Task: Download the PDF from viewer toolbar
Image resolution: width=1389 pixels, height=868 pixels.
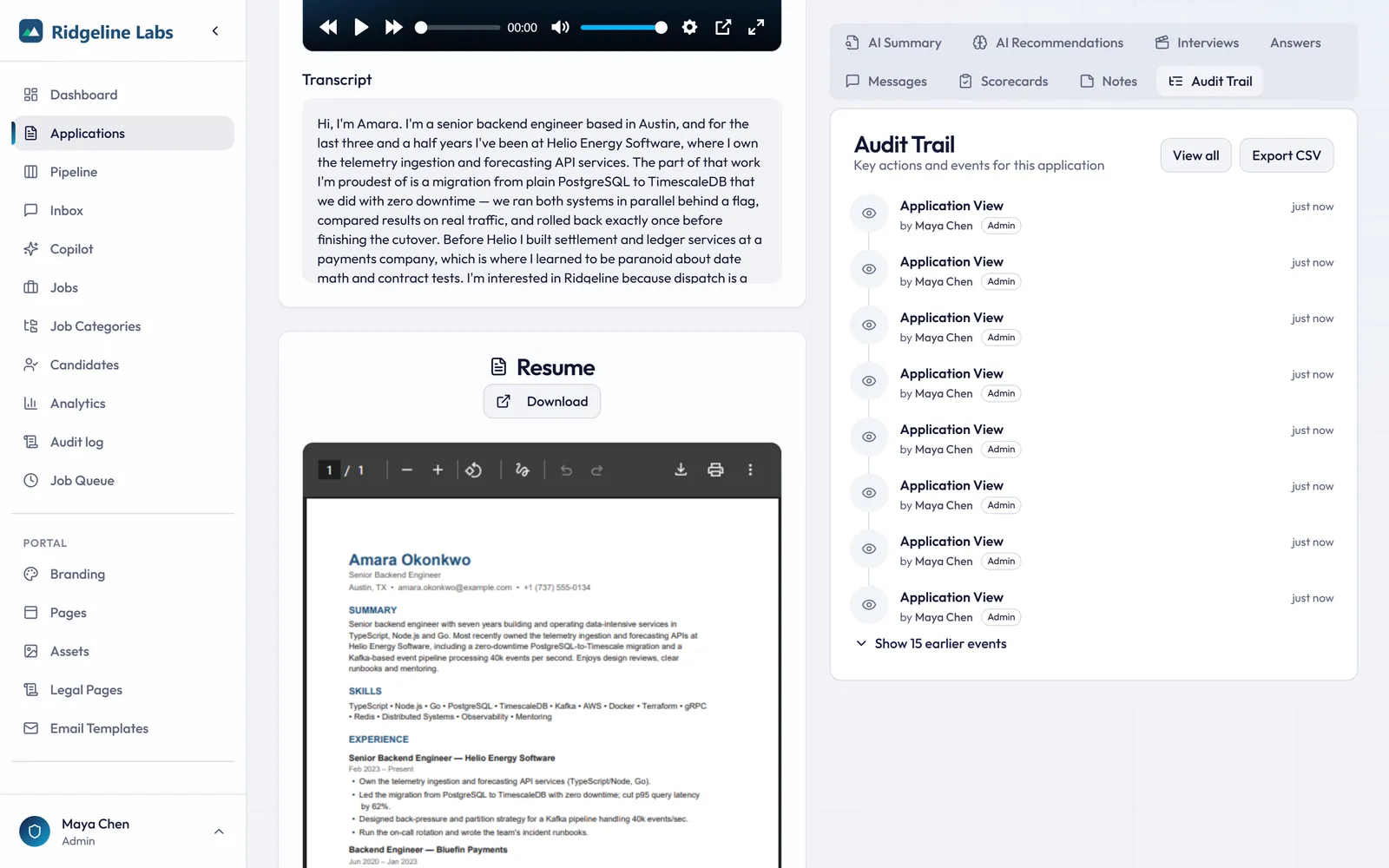Action: pos(681,470)
